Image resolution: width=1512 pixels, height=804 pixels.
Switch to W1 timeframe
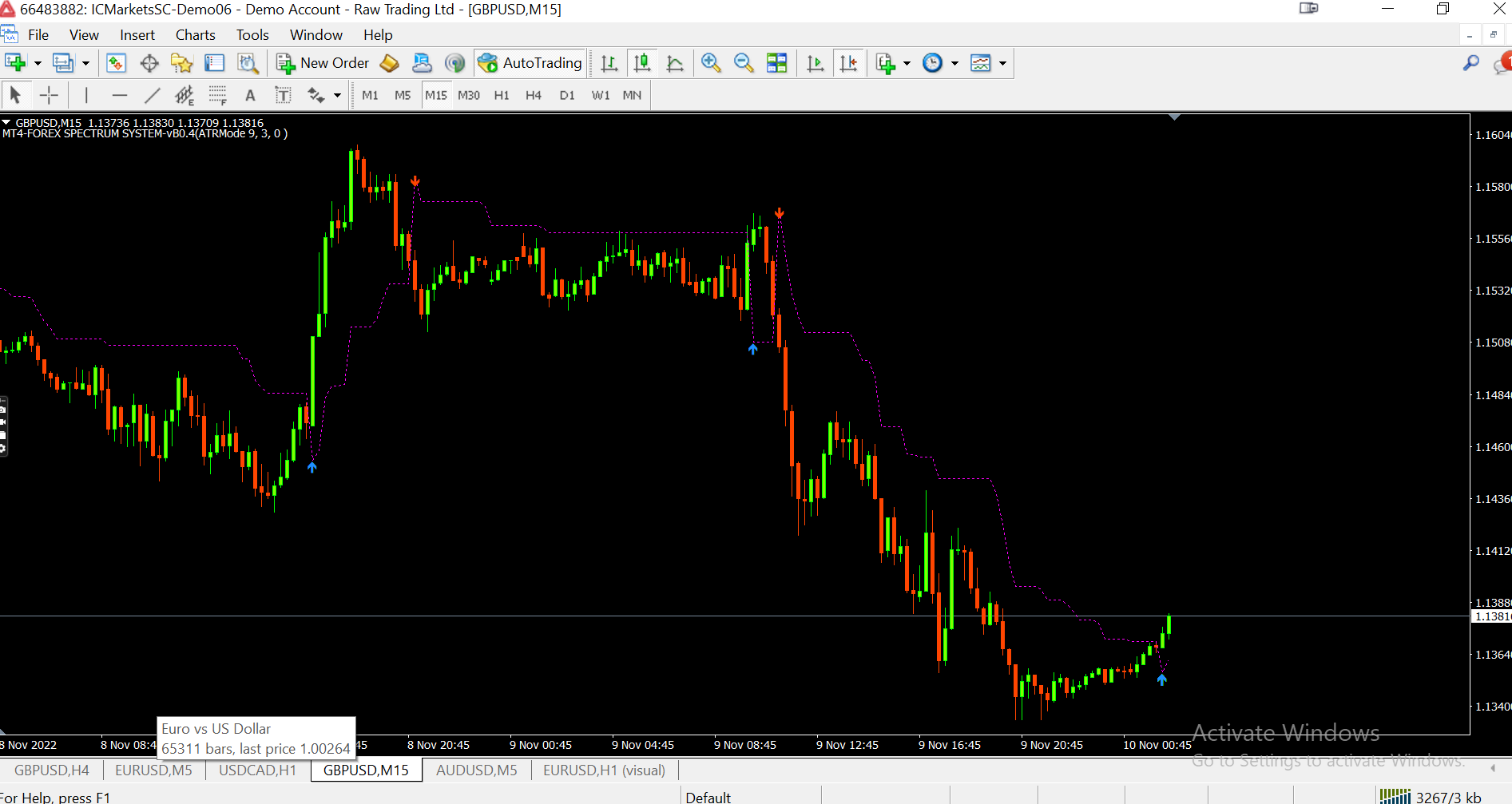601,95
